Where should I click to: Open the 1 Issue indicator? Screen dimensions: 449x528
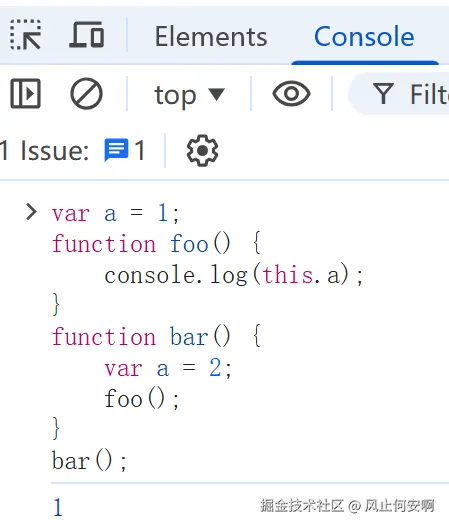[73, 151]
